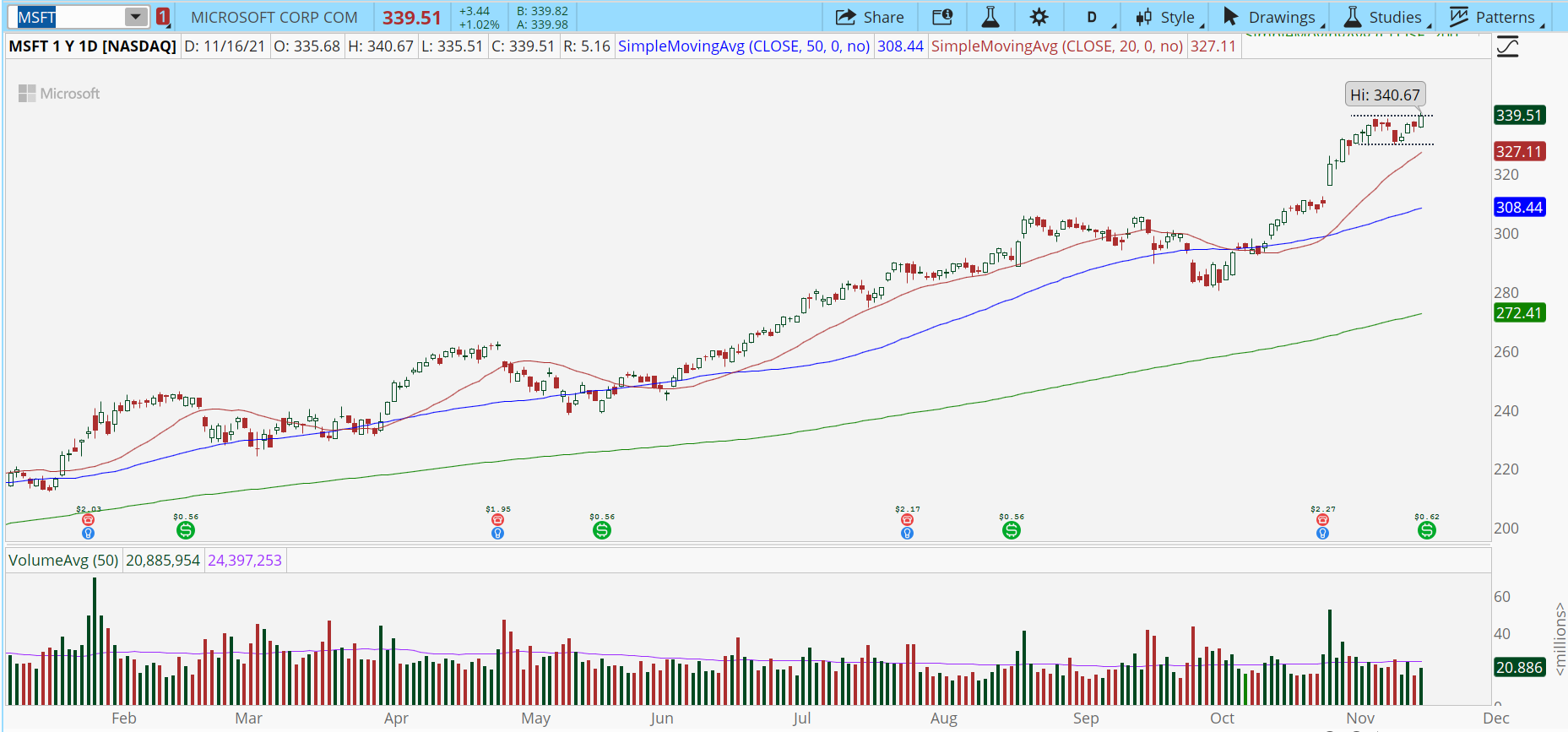Click the C: 339.51 close value
Image resolution: width=1568 pixels, height=732 pixels.
(x=523, y=46)
